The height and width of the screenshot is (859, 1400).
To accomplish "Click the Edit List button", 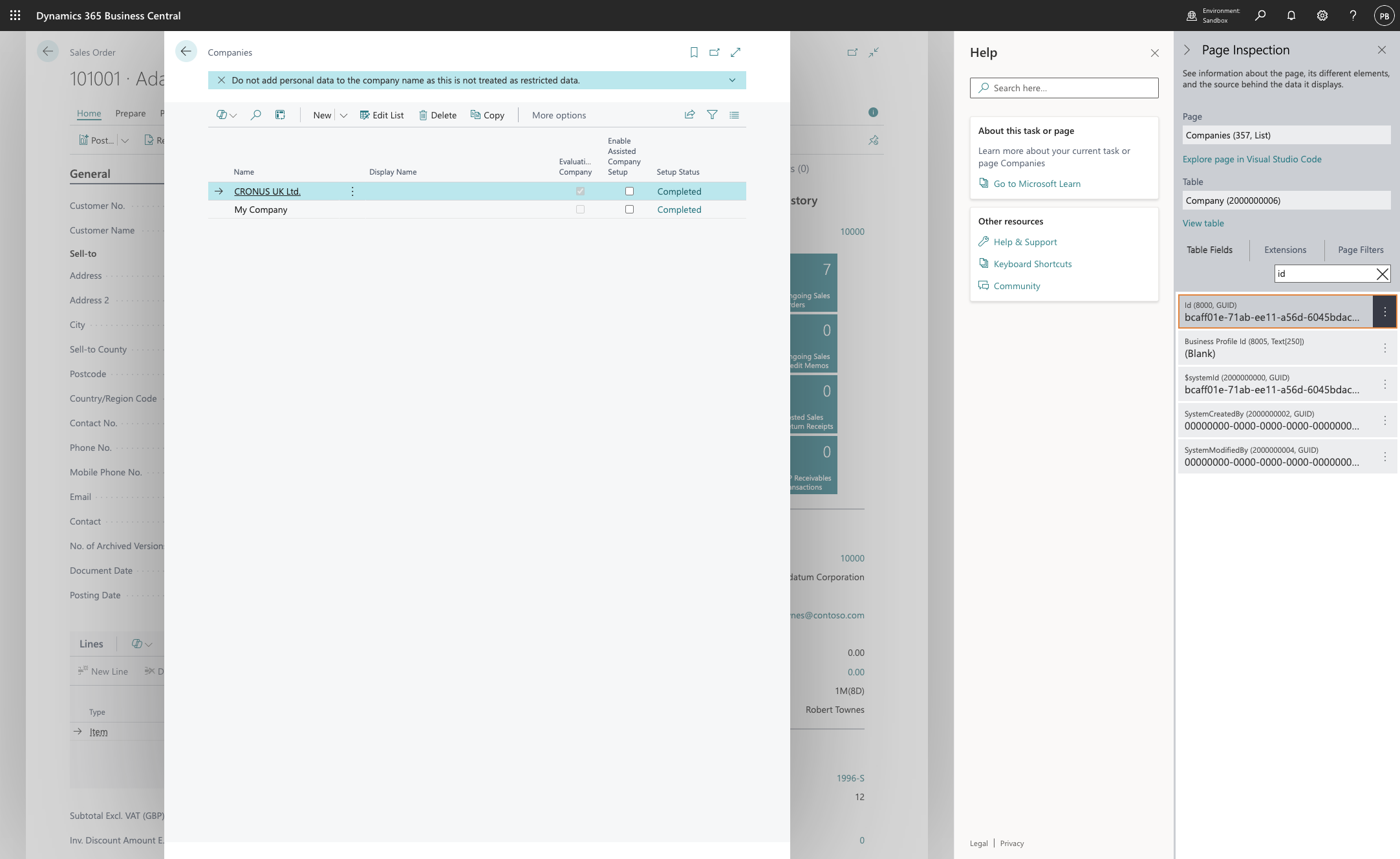I will pyautogui.click(x=382, y=115).
